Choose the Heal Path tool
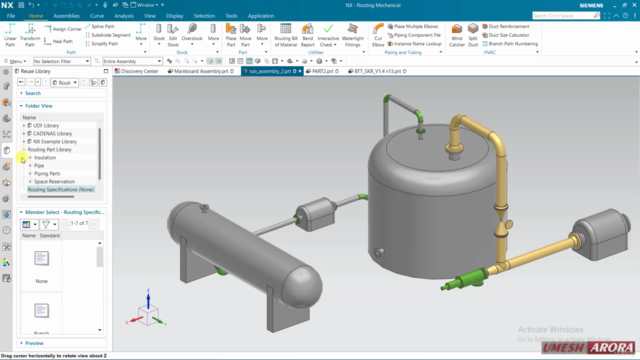The width and height of the screenshot is (640, 360). tap(58, 41)
